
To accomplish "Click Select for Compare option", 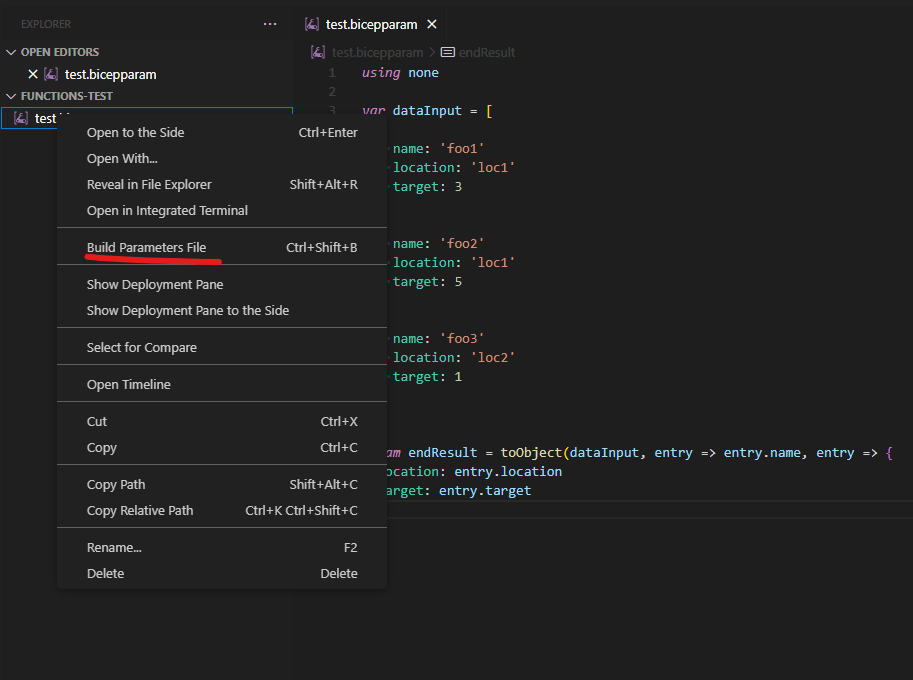I will (x=141, y=347).
